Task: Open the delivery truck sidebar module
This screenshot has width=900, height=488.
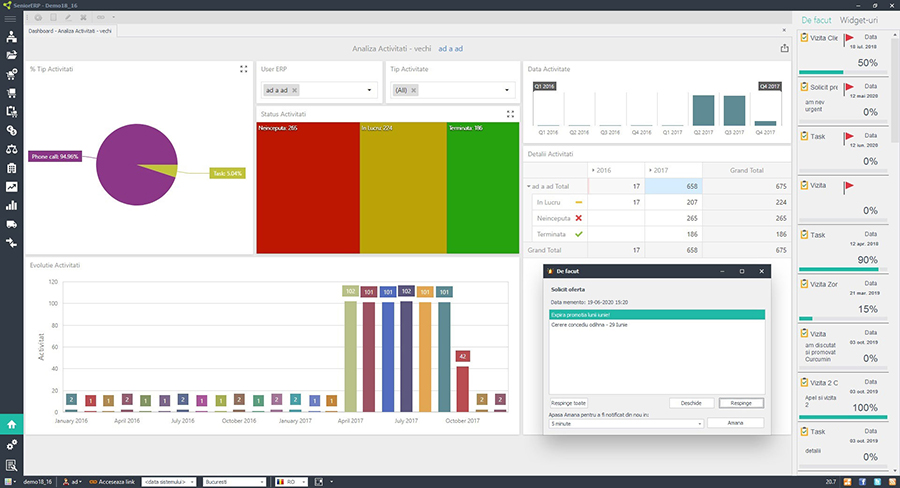Action: coord(11,224)
